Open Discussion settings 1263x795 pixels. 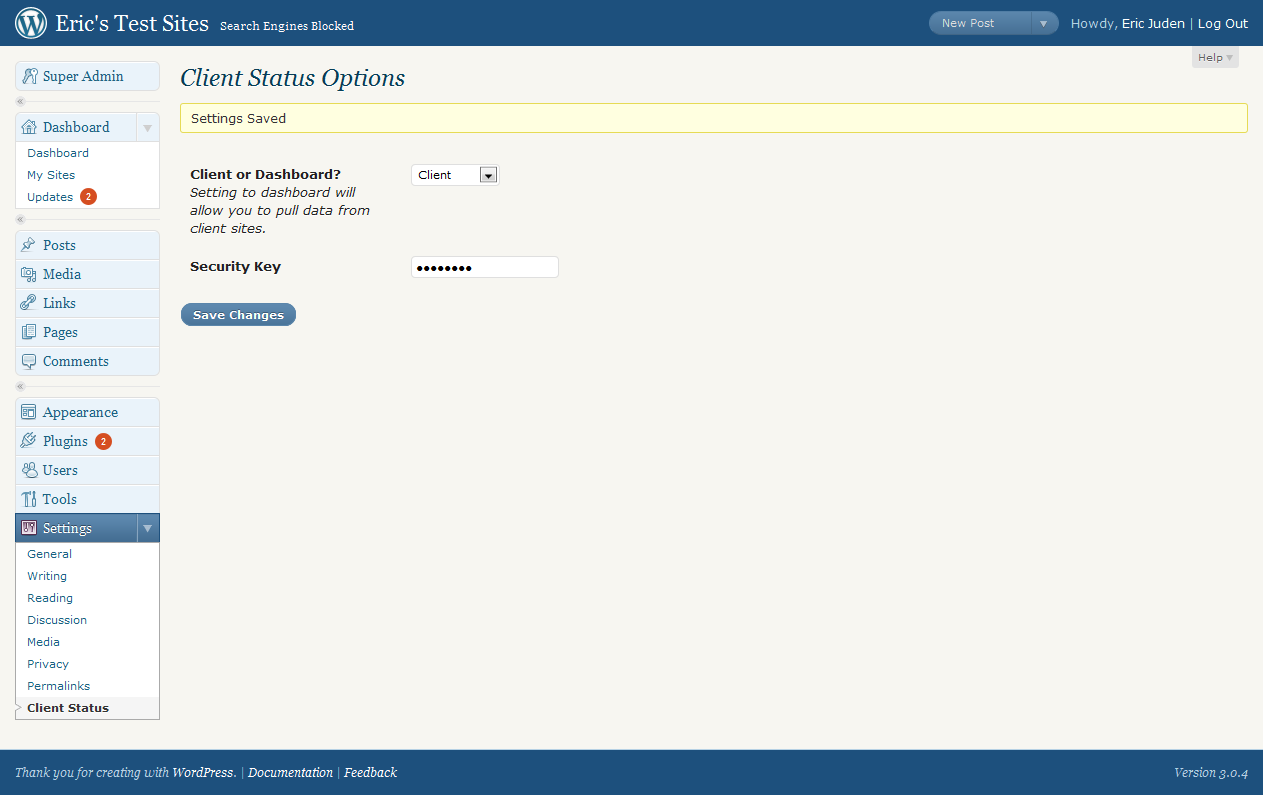coord(57,620)
